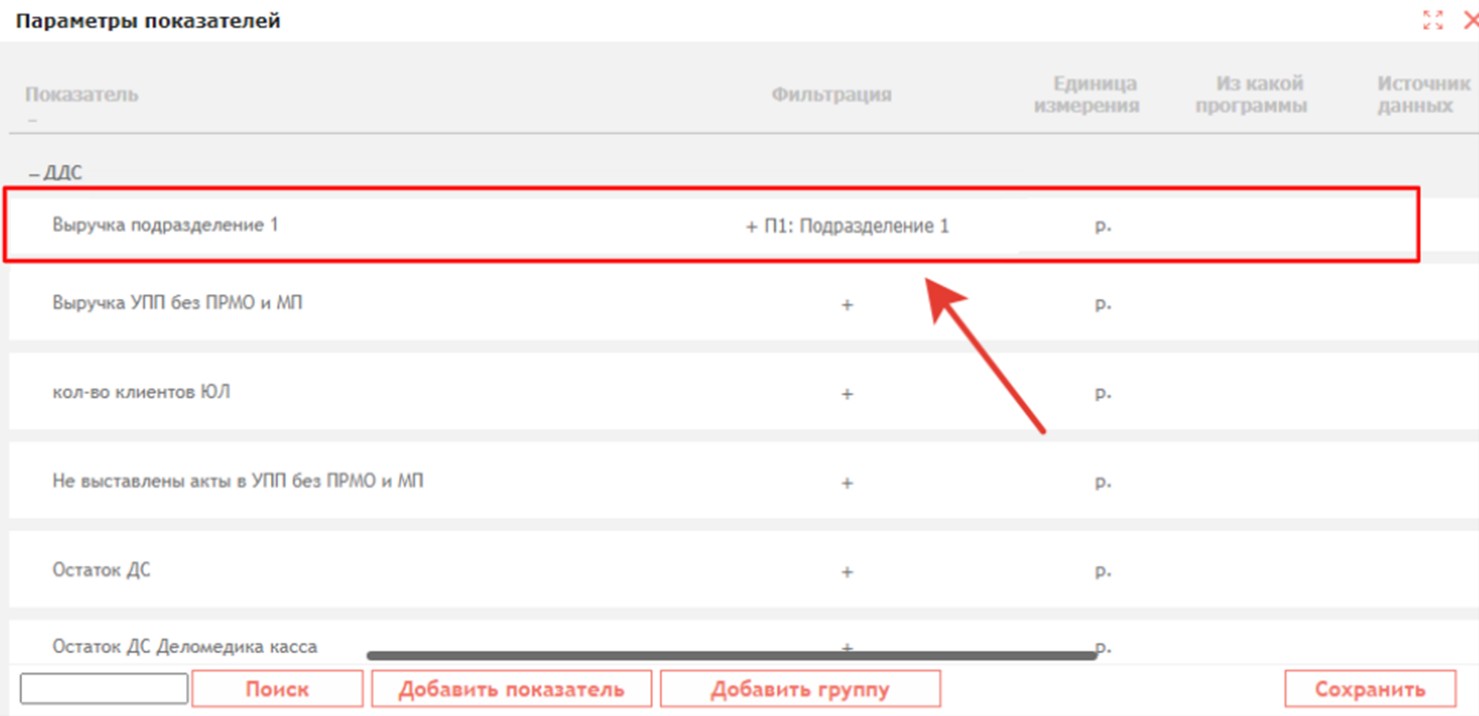Click filter П1: Подразделение 1
Viewport: 1479px width, 716px height.
coord(856,226)
